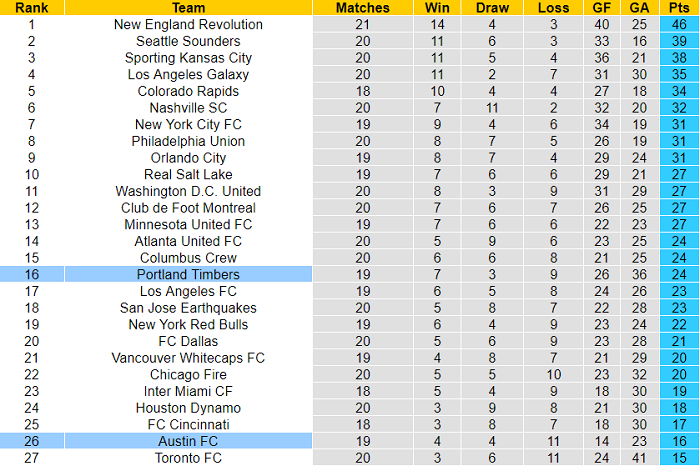The image size is (700, 466).
Task: Click the GF column header
Action: (x=601, y=7)
